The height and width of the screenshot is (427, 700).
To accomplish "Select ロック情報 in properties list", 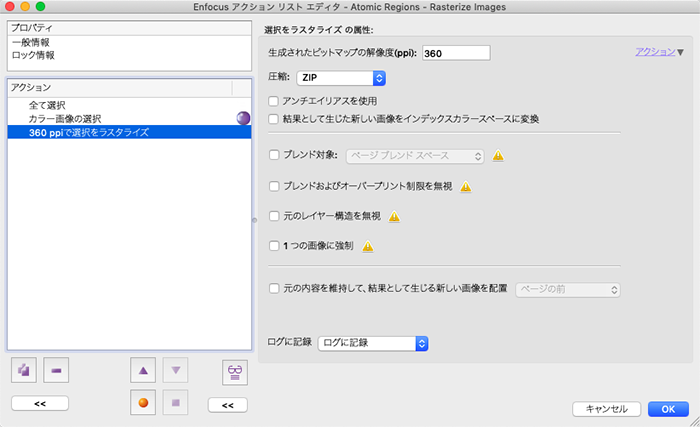I will (129, 55).
